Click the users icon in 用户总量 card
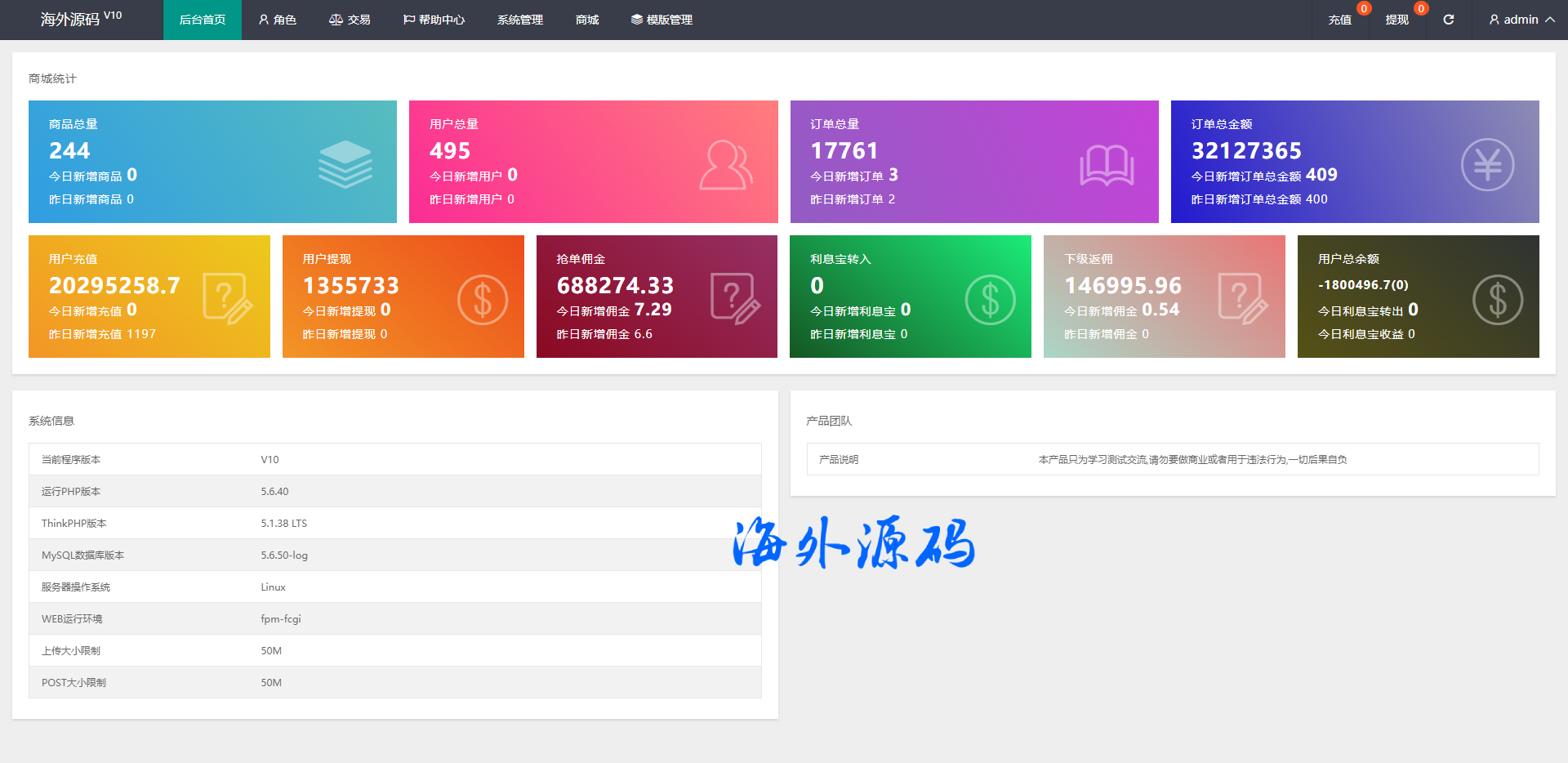This screenshot has width=1568, height=763. [x=725, y=165]
